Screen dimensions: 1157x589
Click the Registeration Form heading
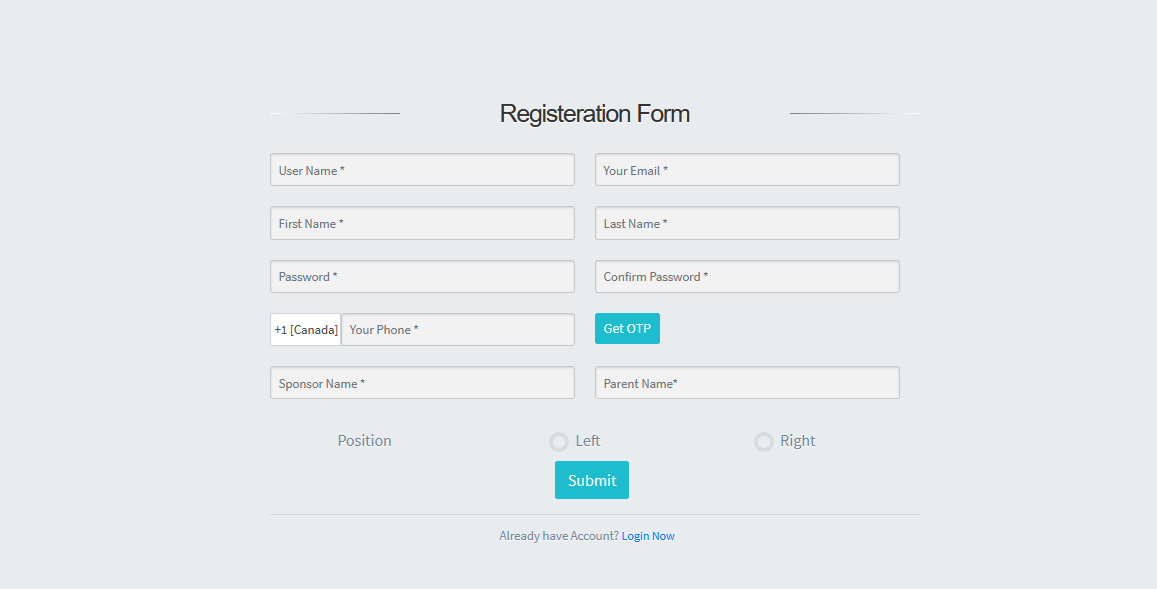coord(594,114)
